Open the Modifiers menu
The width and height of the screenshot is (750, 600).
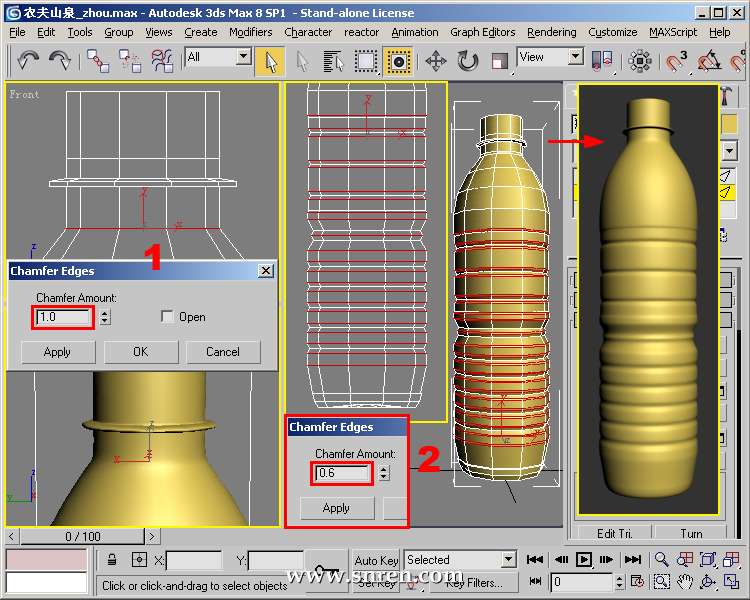tap(250, 32)
